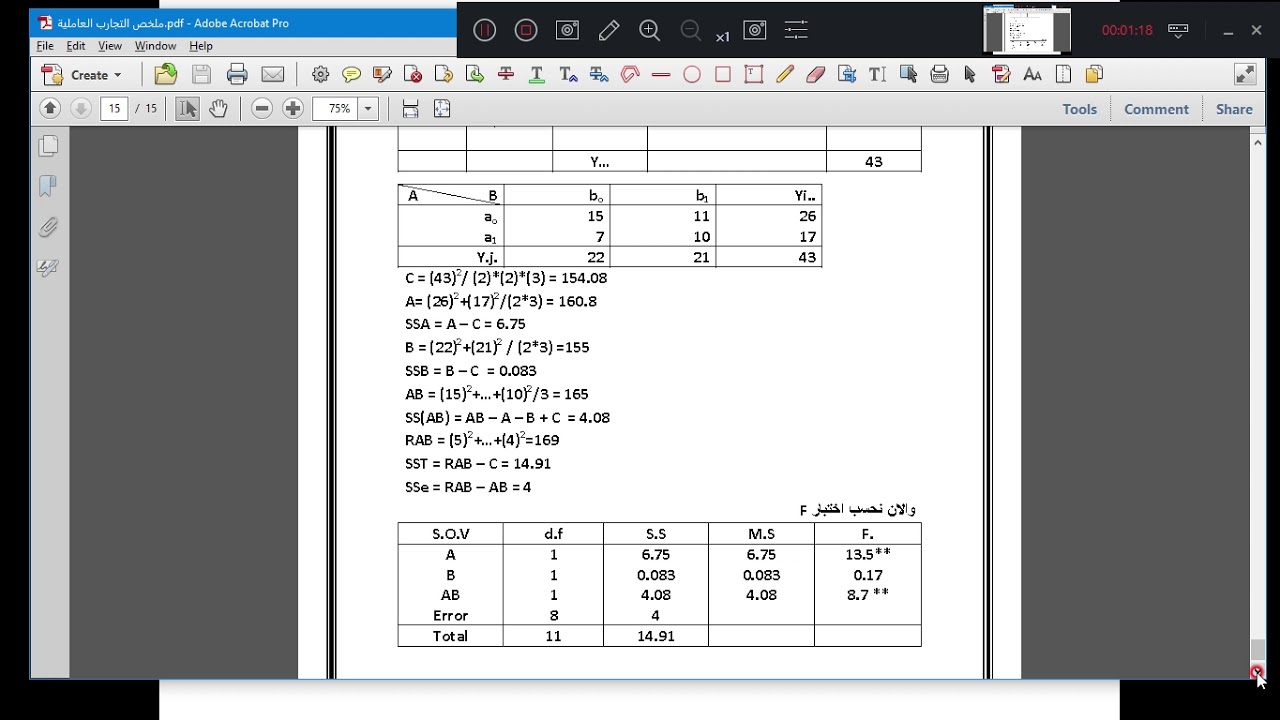Click the Error row label
Screen dimensions: 1280x720
(450, 615)
